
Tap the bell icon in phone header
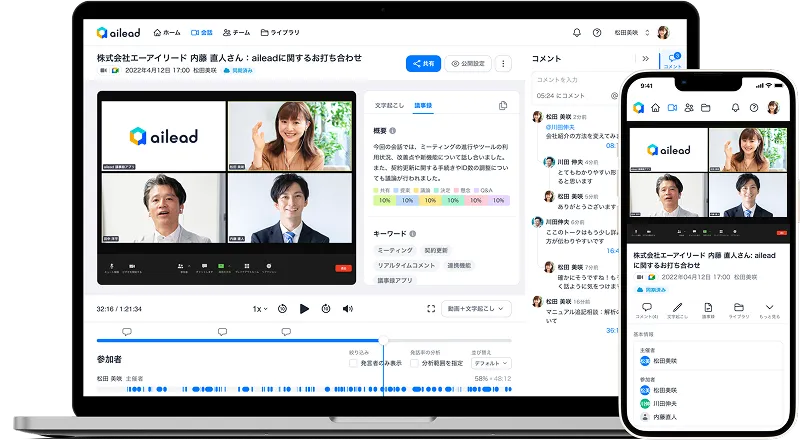coord(735,108)
